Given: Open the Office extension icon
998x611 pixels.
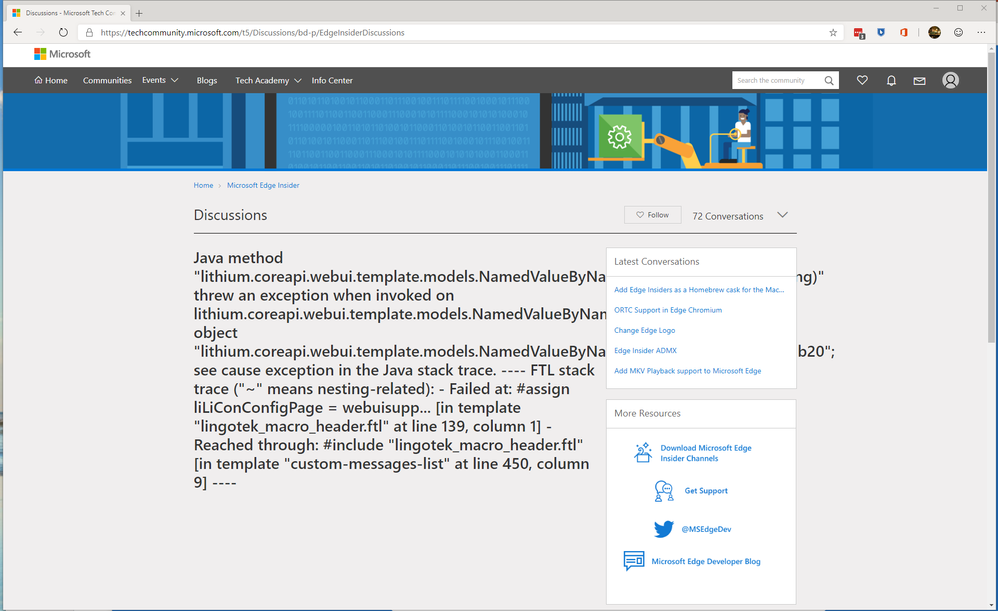Looking at the screenshot, I should [x=904, y=32].
